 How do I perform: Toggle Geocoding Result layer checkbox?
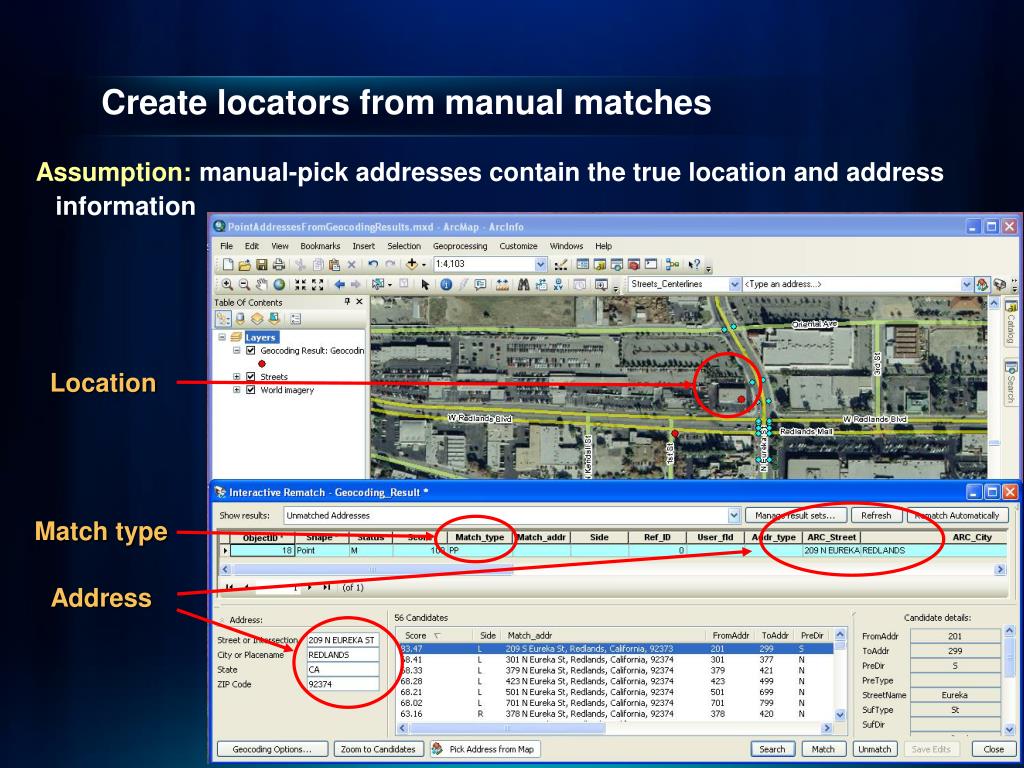click(251, 351)
